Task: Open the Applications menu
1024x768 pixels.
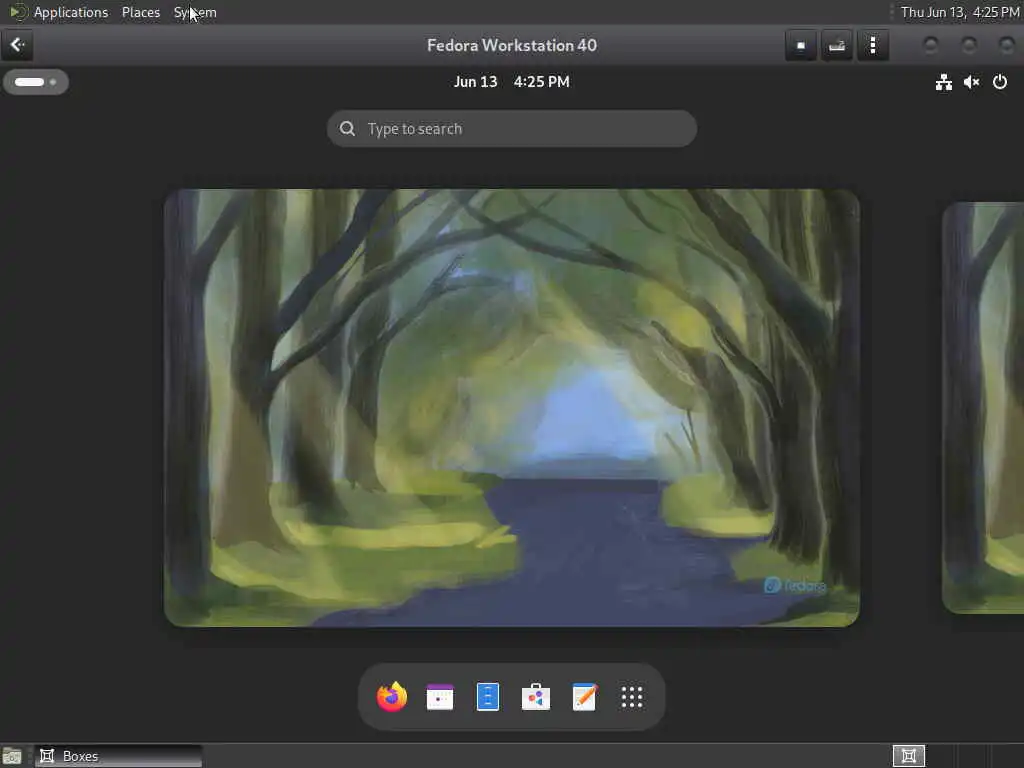Action: pos(71,12)
